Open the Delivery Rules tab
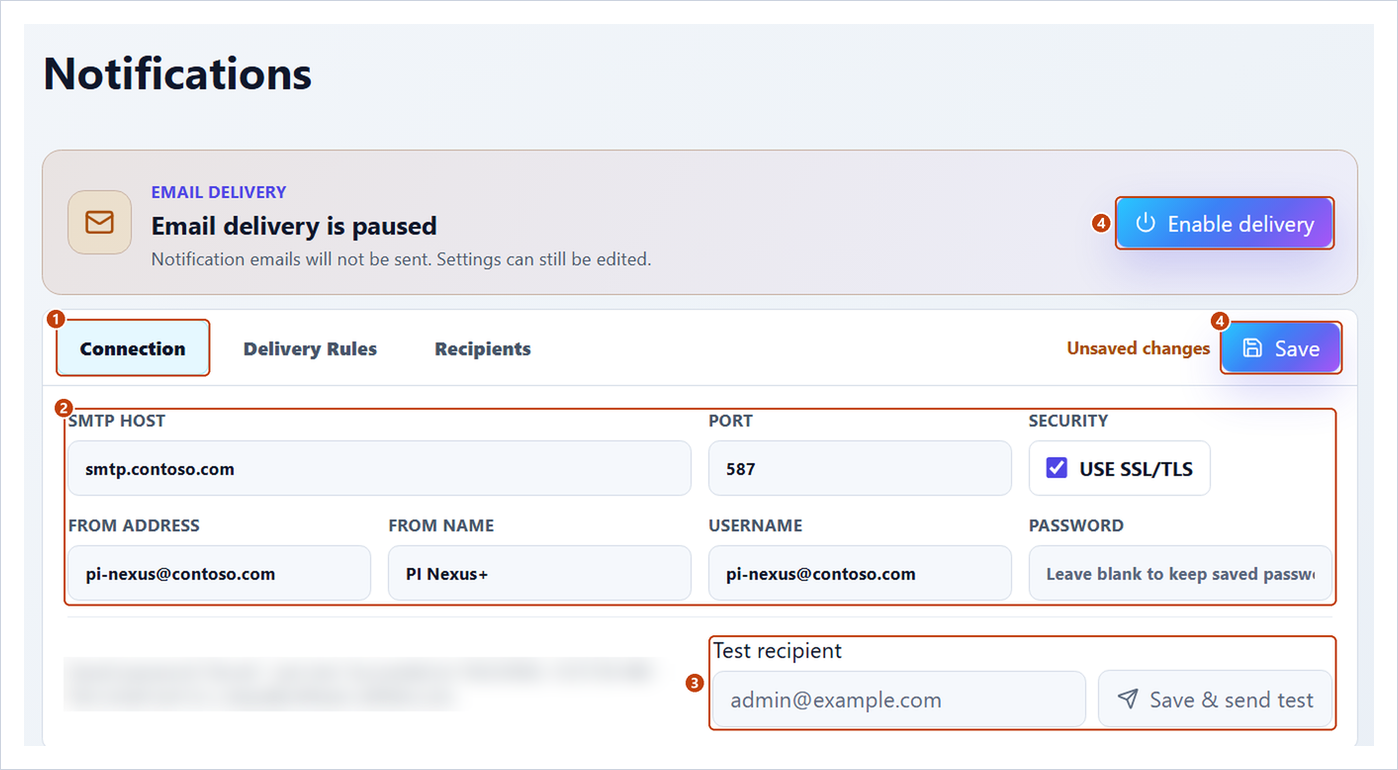This screenshot has height=770, width=1398. (310, 348)
